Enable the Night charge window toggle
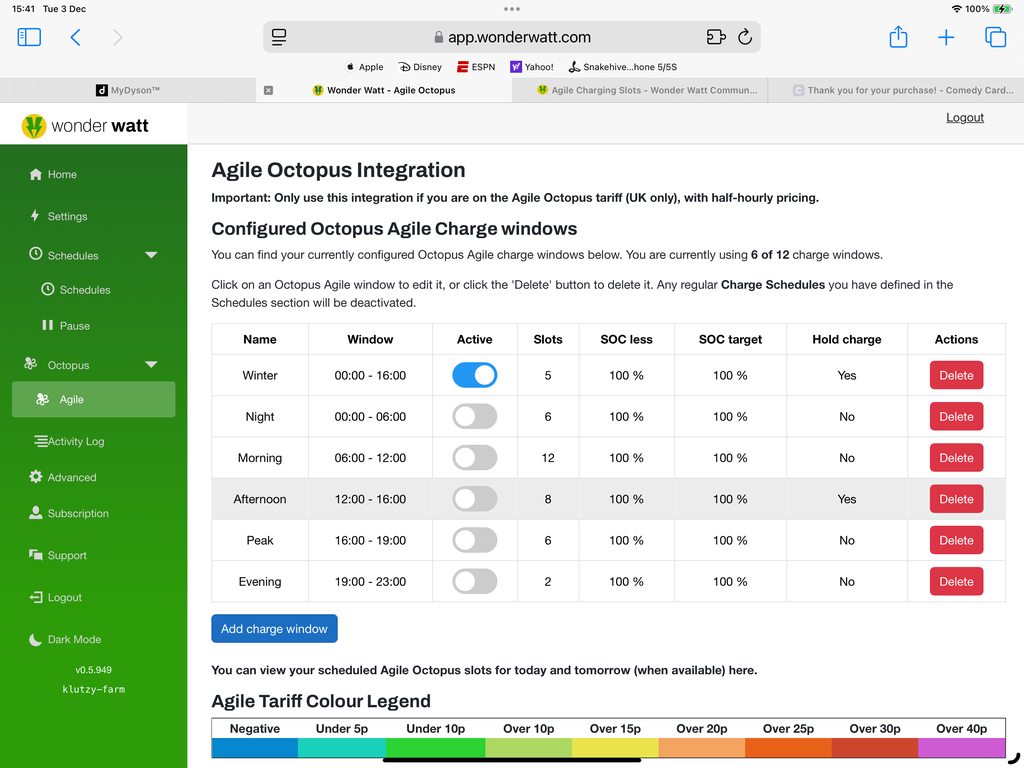Viewport: 1024px width, 768px height. tap(474, 416)
